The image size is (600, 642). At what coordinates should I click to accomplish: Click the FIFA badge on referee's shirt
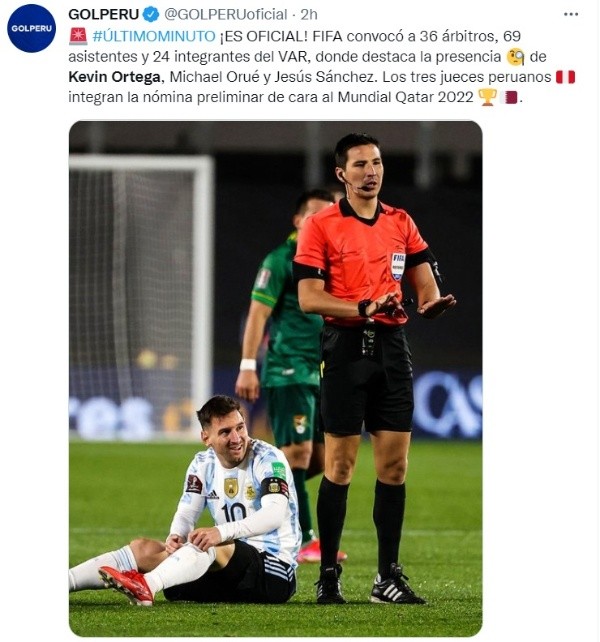(x=398, y=266)
